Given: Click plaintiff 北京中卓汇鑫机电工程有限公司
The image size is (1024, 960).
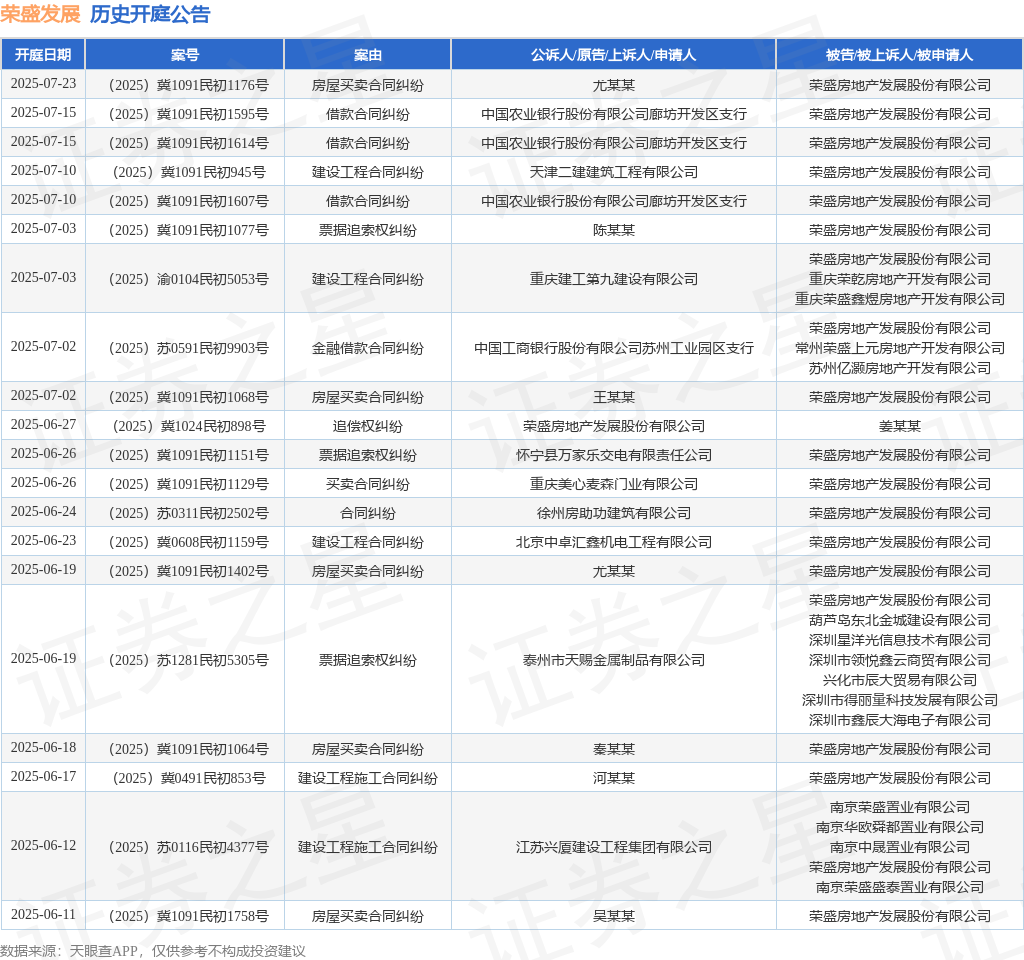Looking at the screenshot, I should [613, 542].
